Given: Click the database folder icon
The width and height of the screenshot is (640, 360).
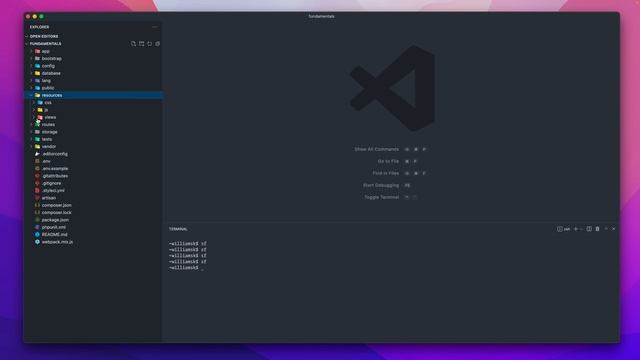Looking at the screenshot, I should point(38,73).
